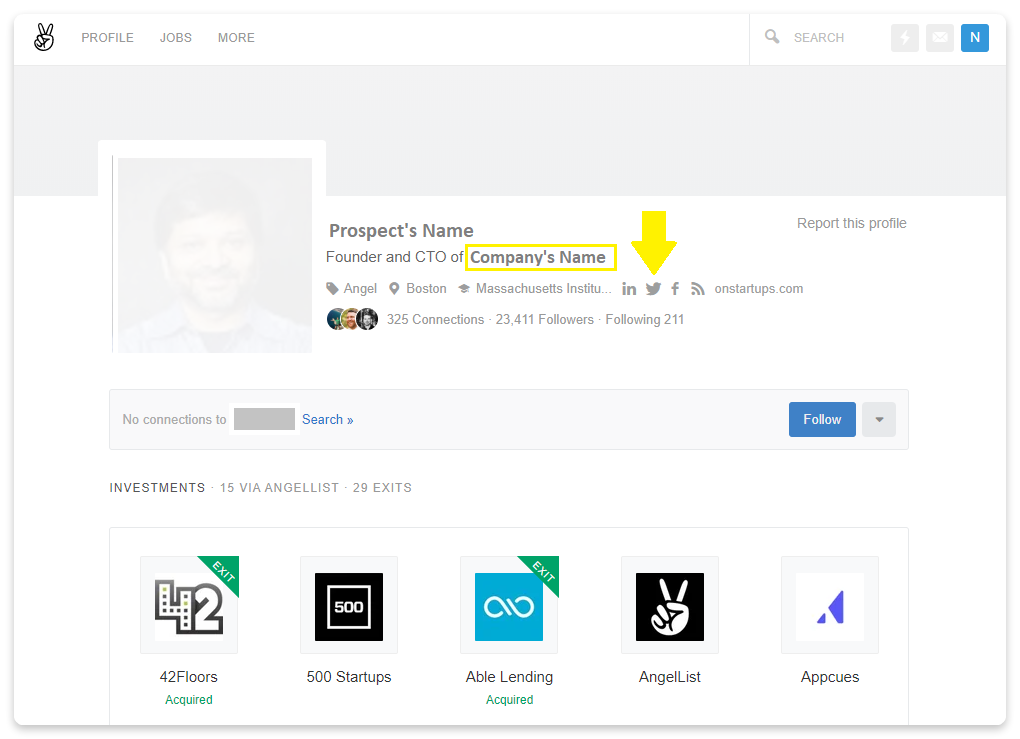
Task: Click Report this profile link
Action: point(852,223)
